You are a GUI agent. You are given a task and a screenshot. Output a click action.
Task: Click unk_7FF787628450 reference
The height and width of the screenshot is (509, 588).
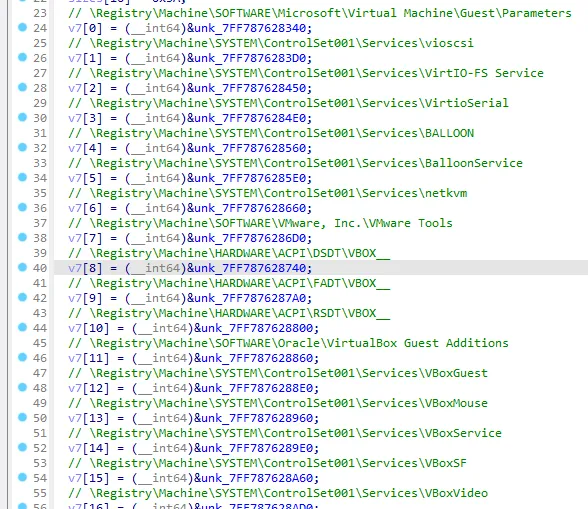point(250,88)
